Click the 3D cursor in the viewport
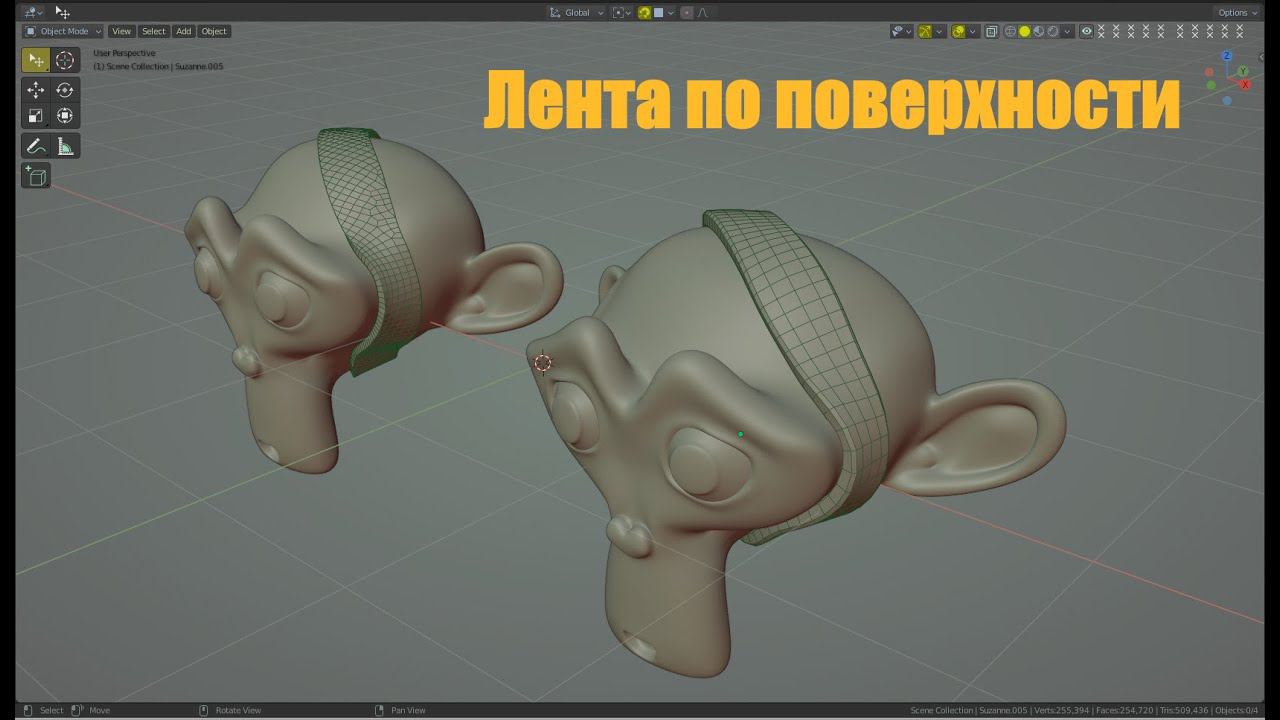Screen dimensions: 1280x720 click(x=543, y=363)
